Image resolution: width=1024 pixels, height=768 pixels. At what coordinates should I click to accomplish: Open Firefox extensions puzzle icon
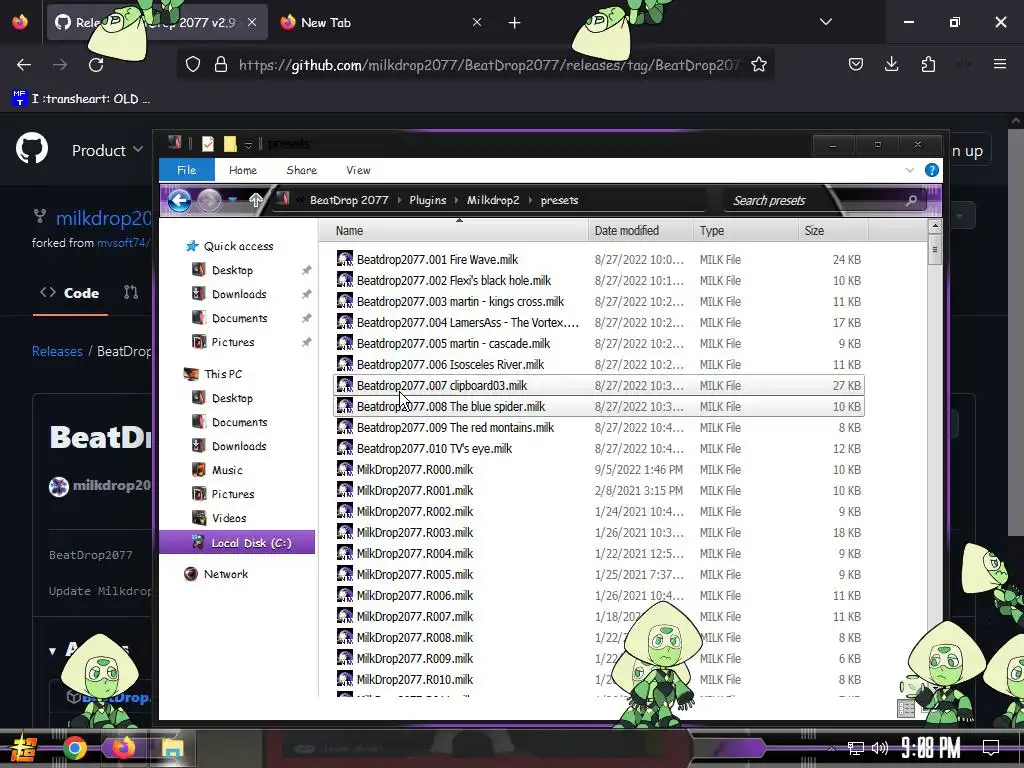click(x=928, y=64)
